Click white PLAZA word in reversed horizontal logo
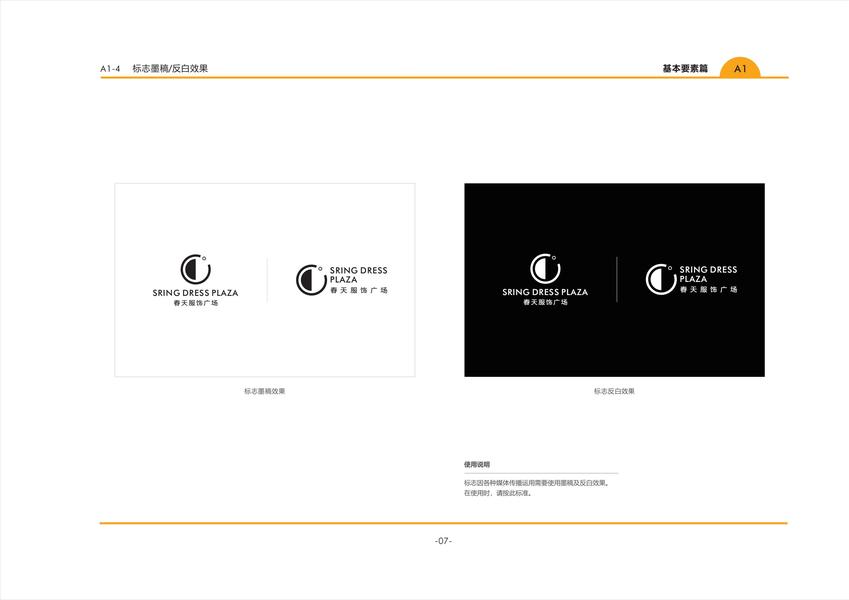Viewport: 849px width, 600px height. 693,279
